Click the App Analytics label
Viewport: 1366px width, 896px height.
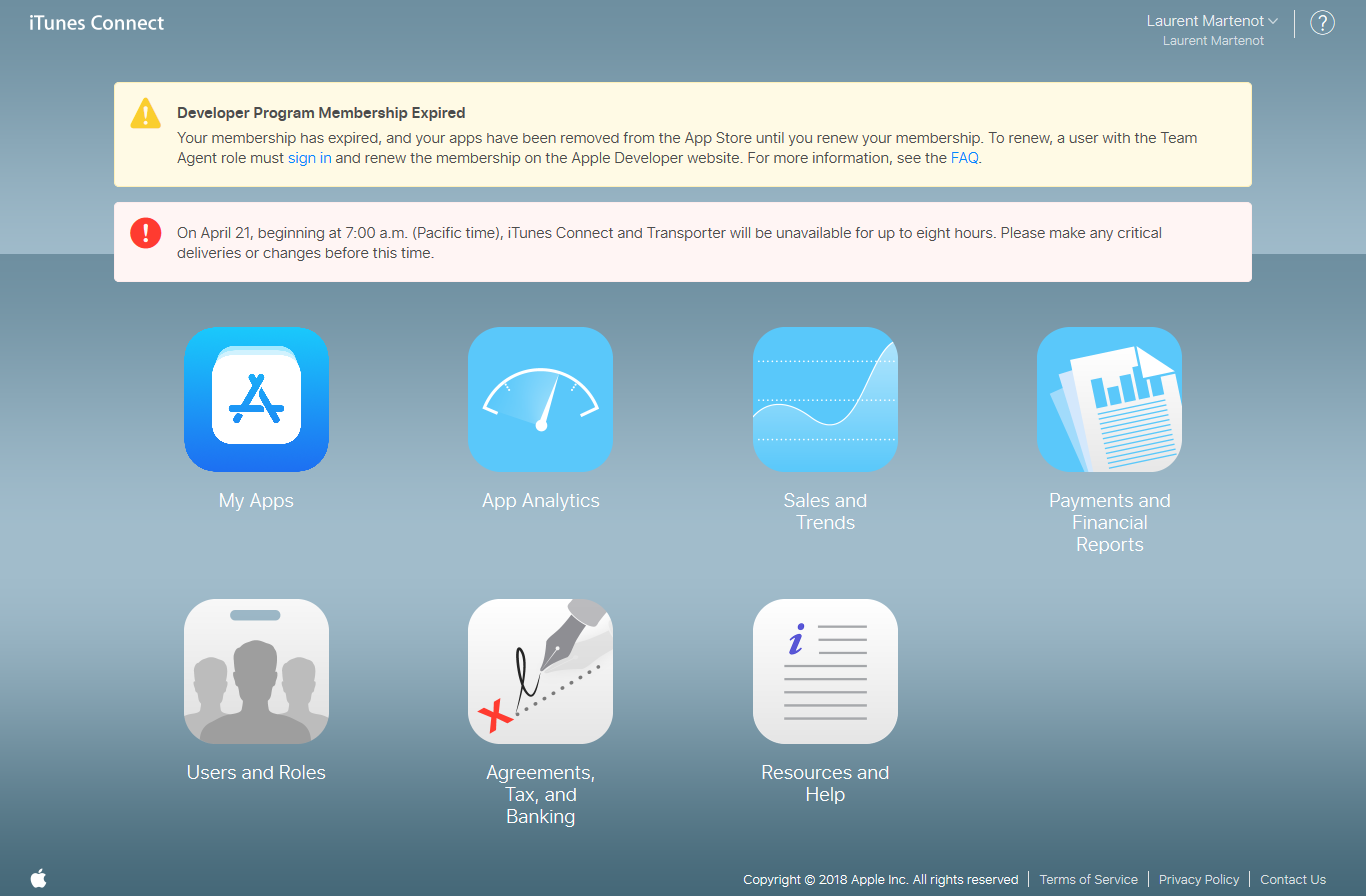click(x=541, y=501)
